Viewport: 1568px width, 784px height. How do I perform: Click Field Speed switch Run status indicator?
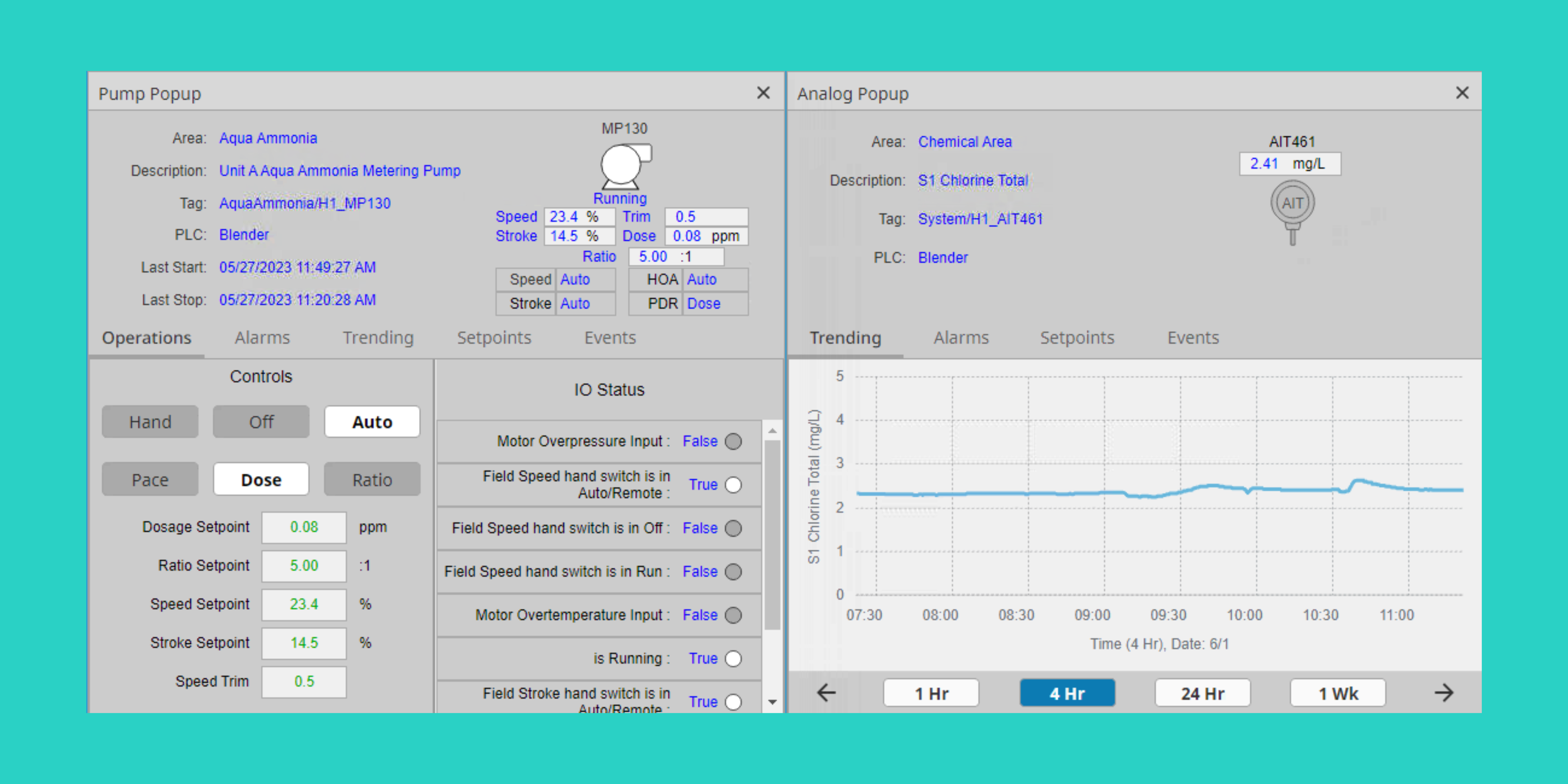[733, 572]
